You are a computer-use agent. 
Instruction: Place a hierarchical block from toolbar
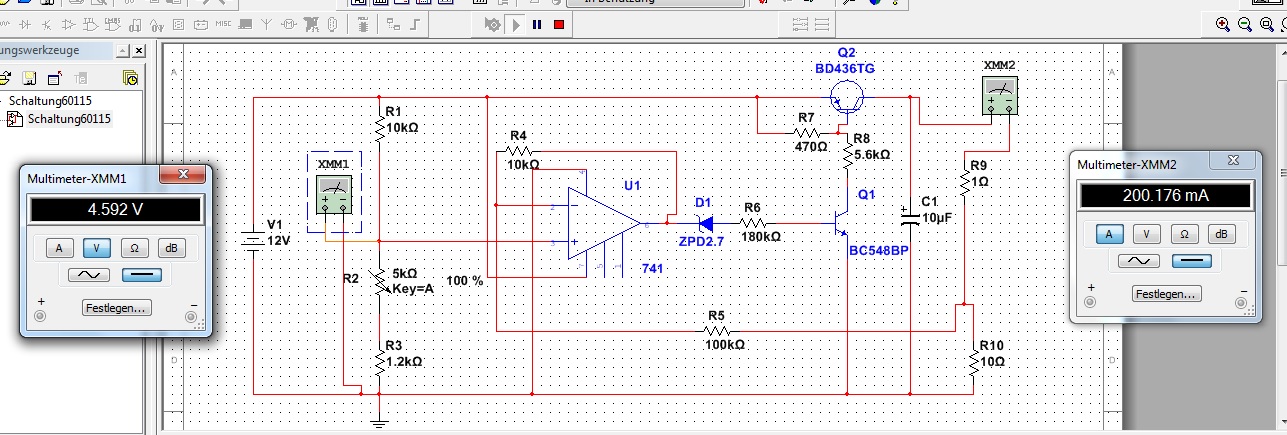[395, 25]
